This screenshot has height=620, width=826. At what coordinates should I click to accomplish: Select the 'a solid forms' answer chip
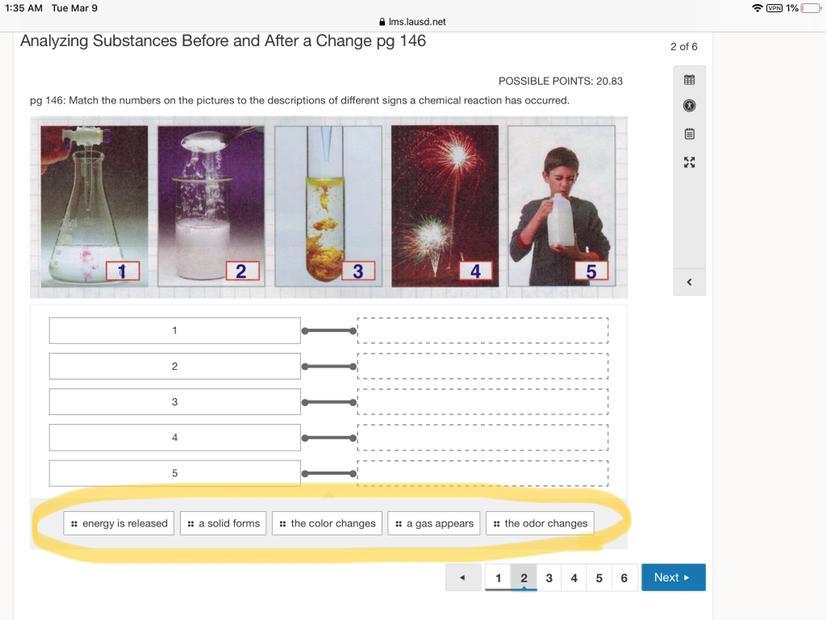coord(223,524)
